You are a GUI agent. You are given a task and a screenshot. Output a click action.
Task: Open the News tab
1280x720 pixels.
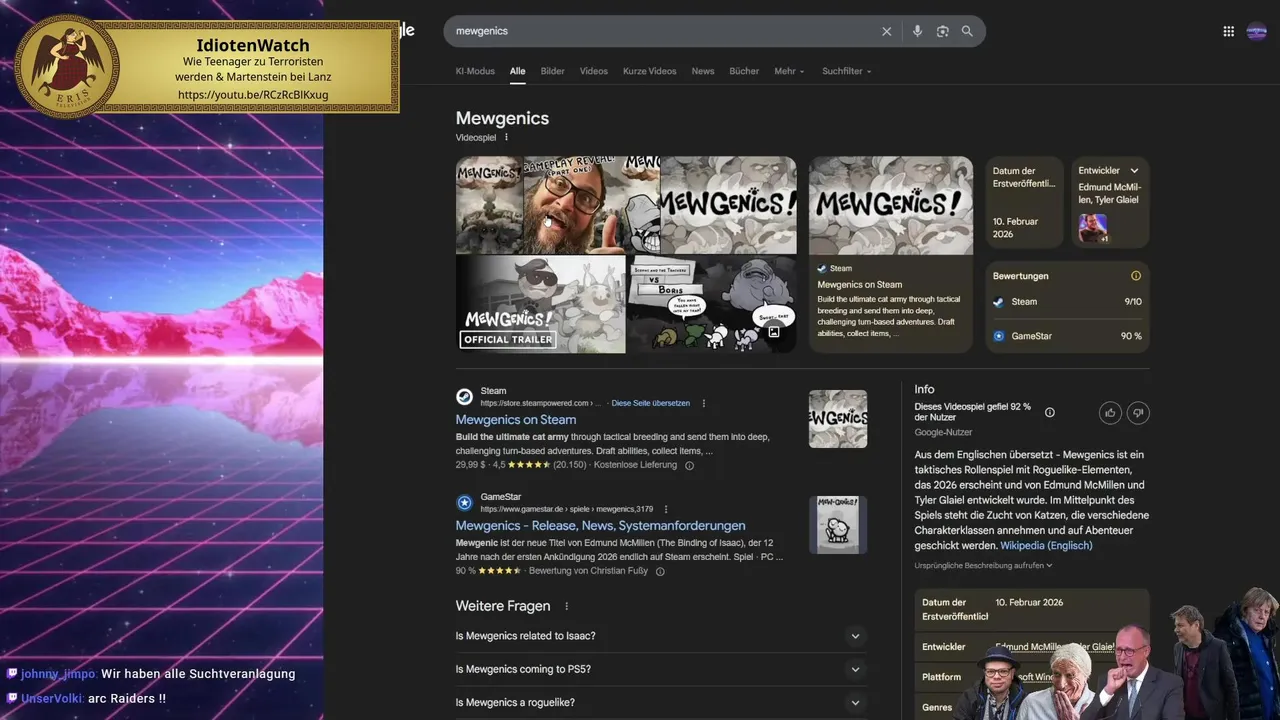pyautogui.click(x=703, y=71)
